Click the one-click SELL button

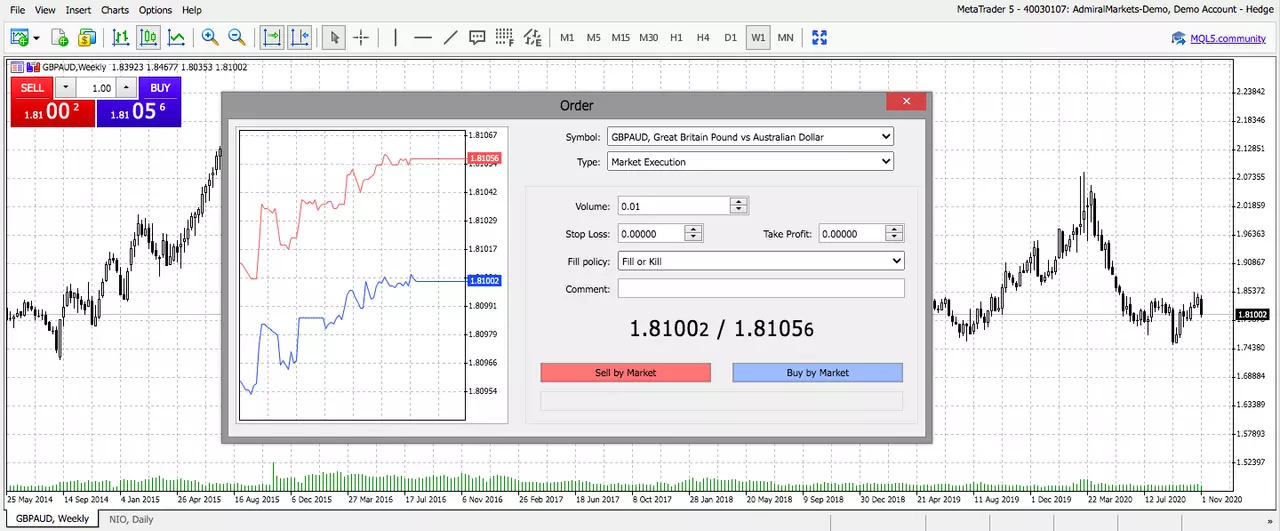(x=32, y=88)
